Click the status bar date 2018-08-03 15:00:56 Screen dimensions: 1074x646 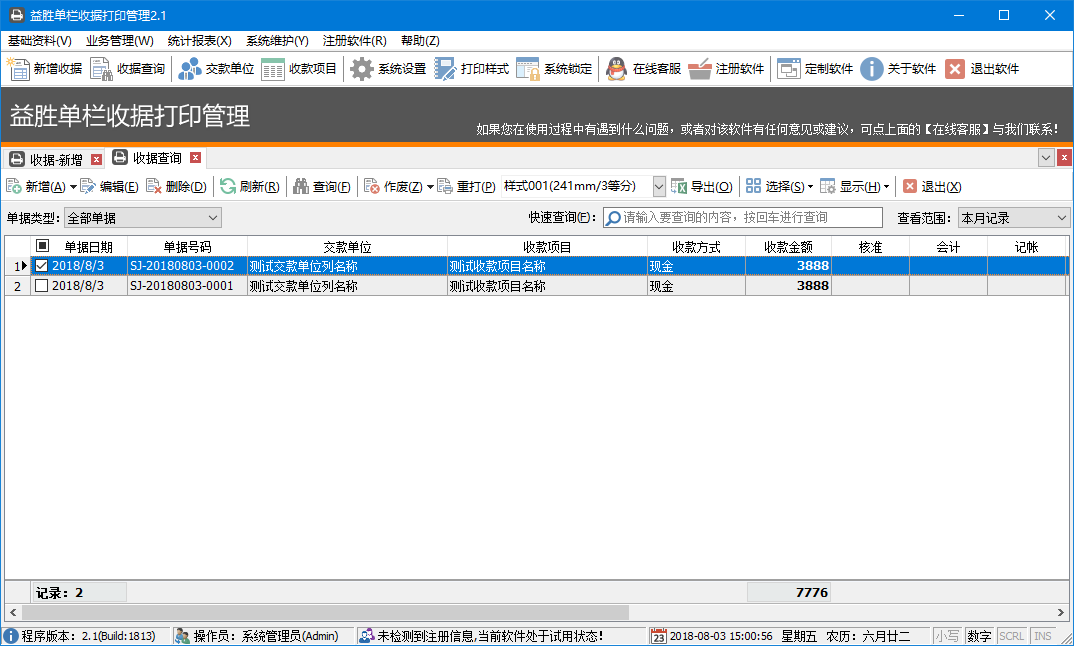tap(721, 636)
